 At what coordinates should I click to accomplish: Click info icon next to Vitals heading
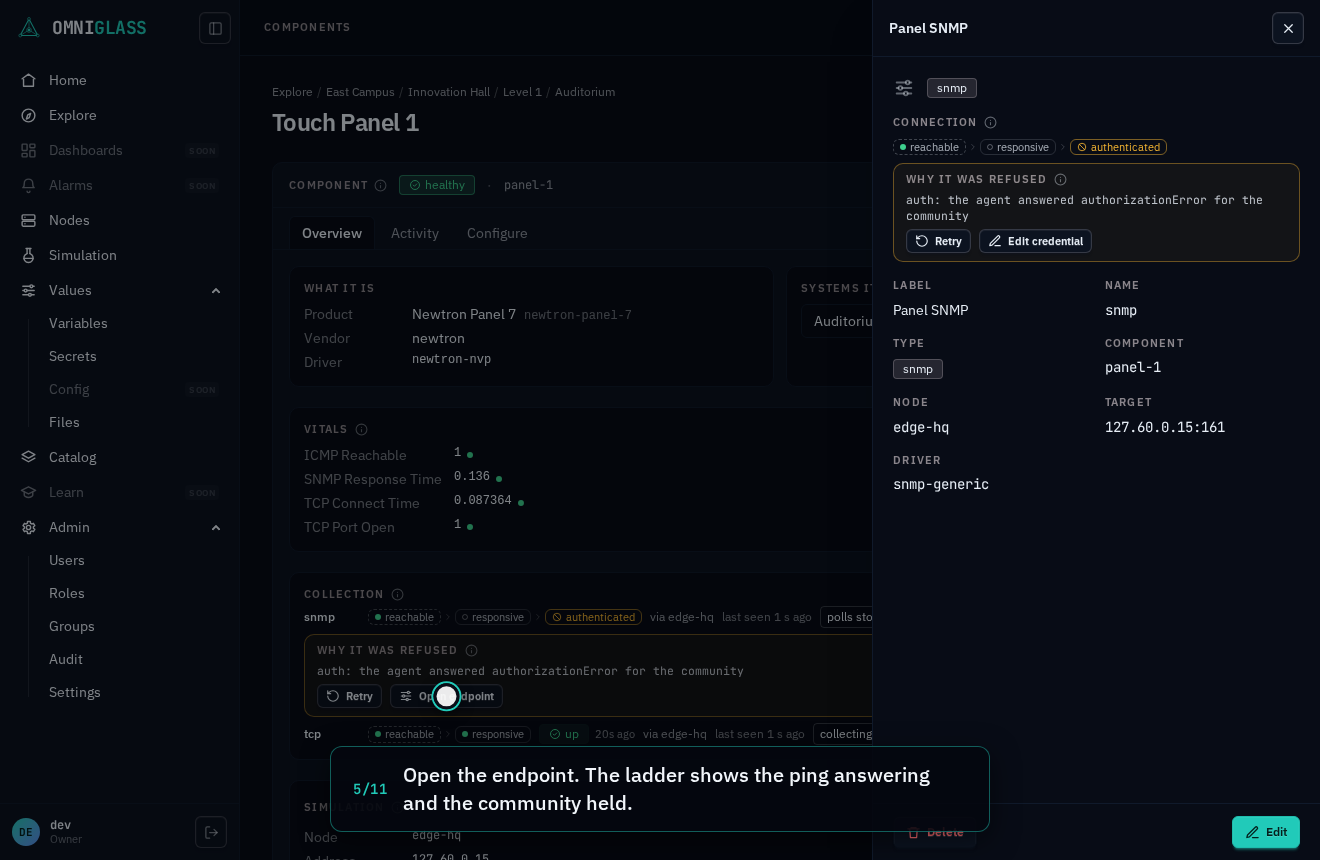pos(361,429)
